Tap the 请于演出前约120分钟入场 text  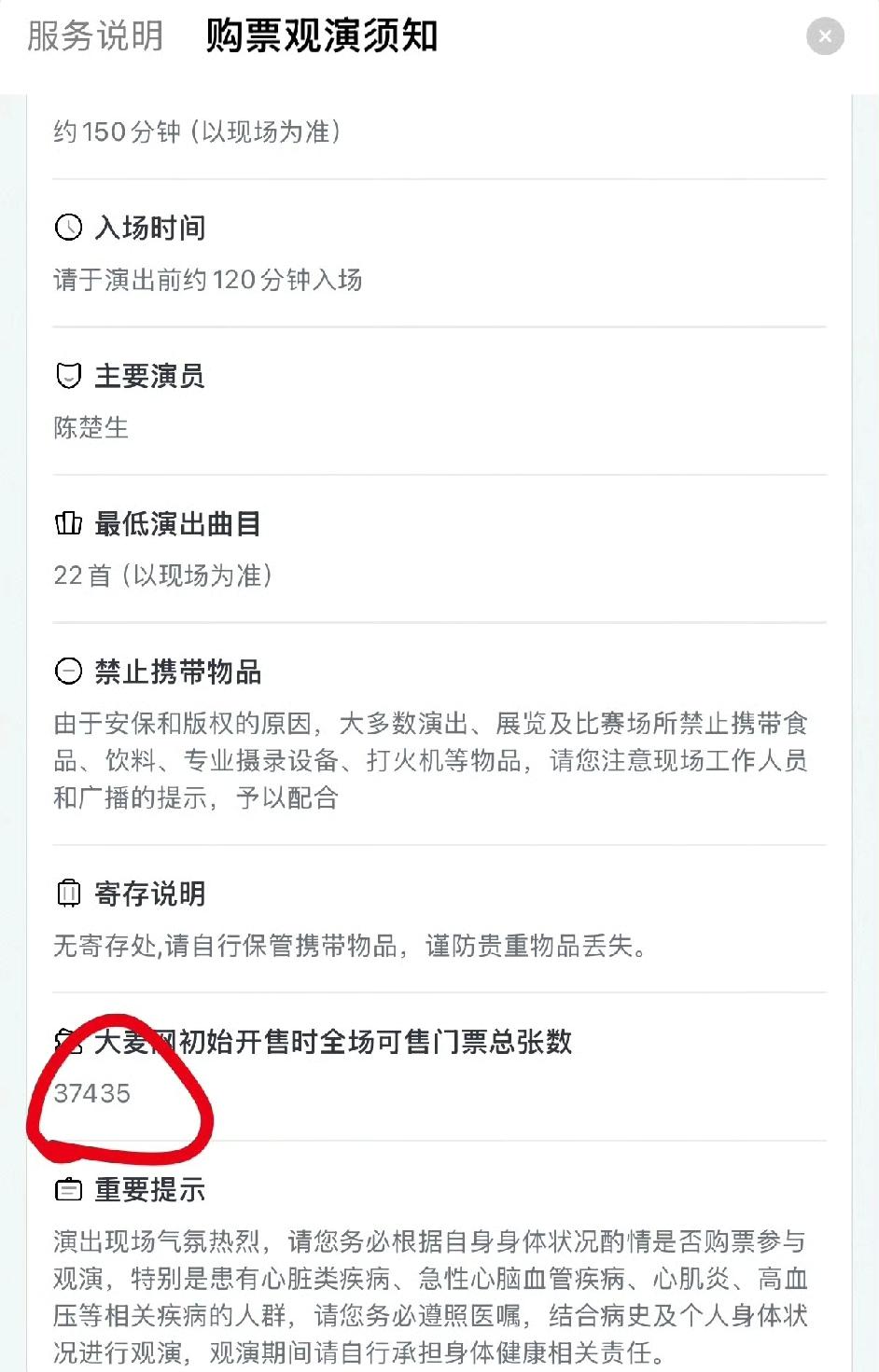[208, 280]
